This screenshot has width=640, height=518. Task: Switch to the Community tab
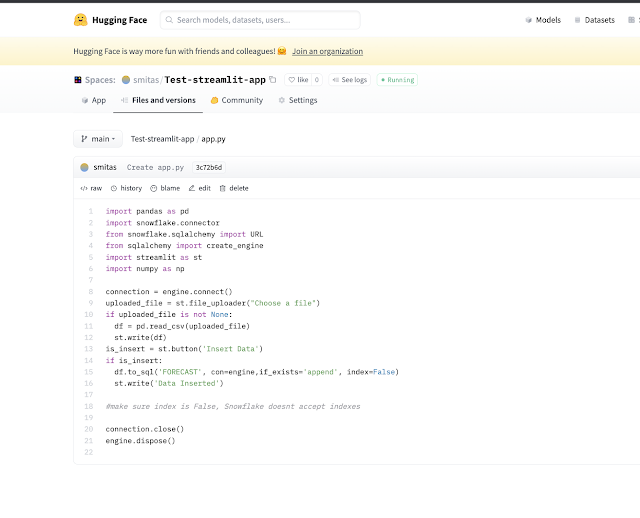click(x=237, y=100)
